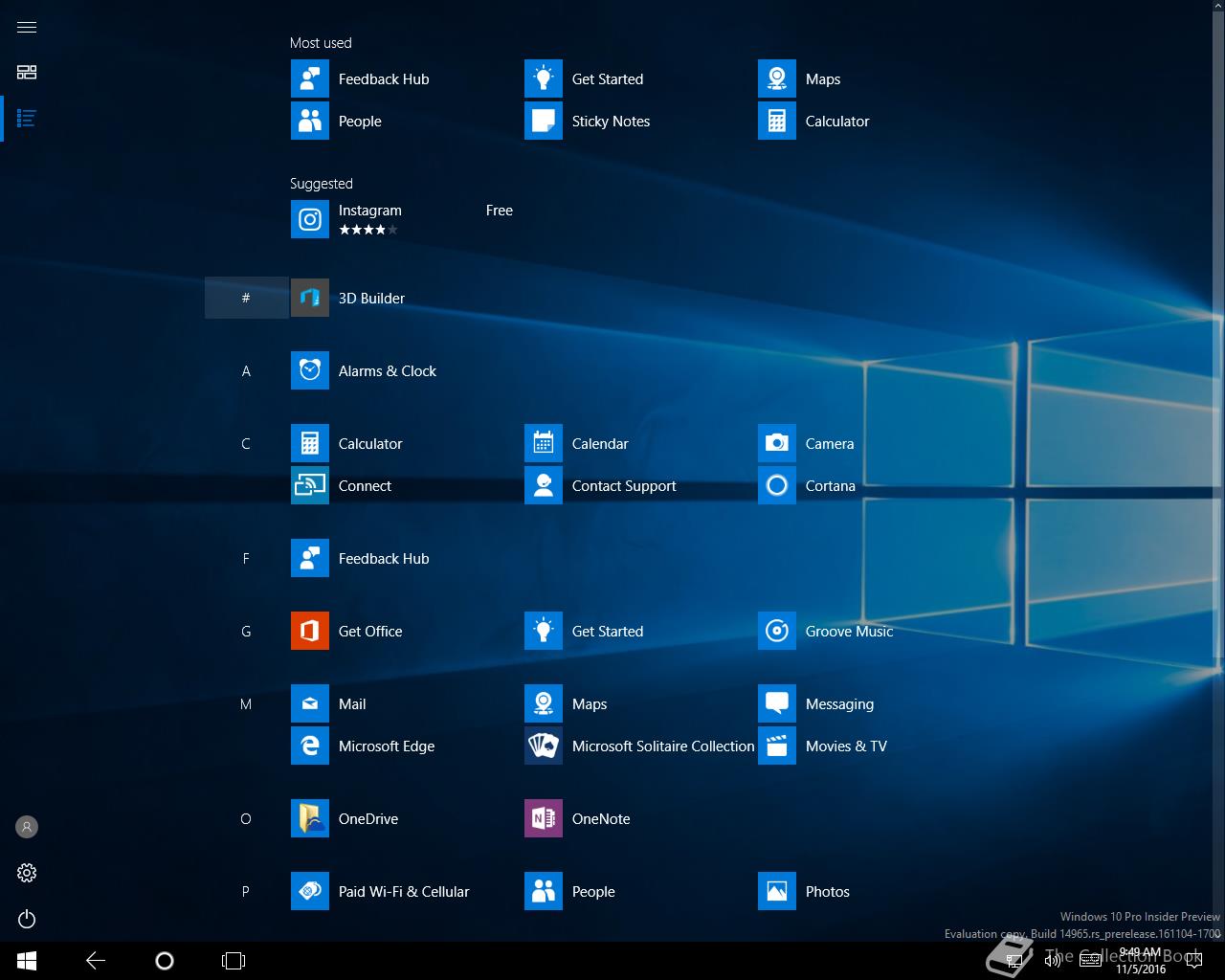
Task: Open Maps in the M section
Action: [639, 703]
